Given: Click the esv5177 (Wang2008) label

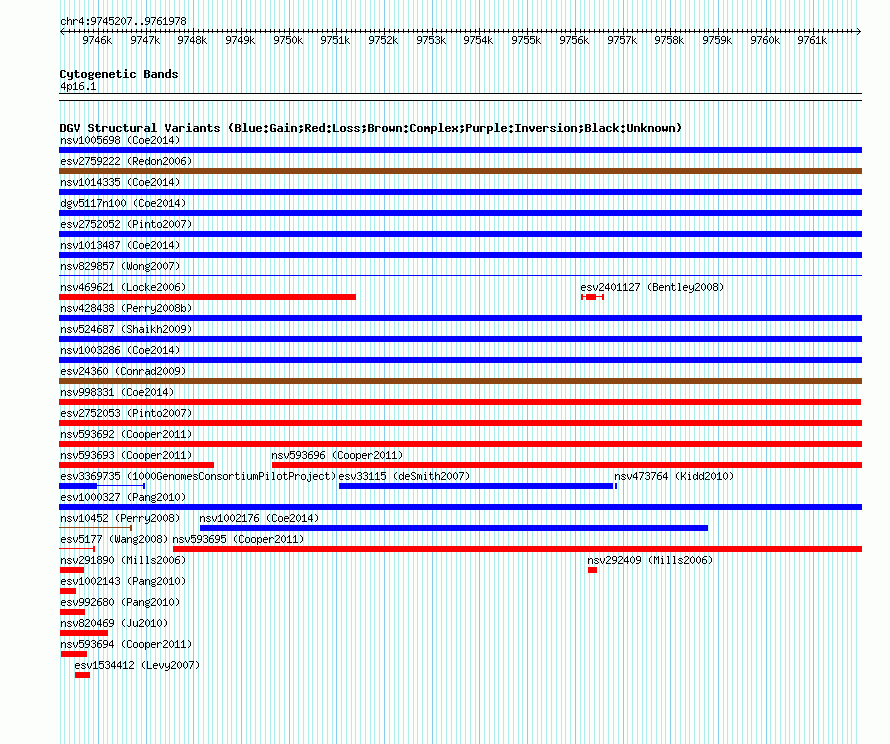Looking at the screenshot, I should point(114,539).
